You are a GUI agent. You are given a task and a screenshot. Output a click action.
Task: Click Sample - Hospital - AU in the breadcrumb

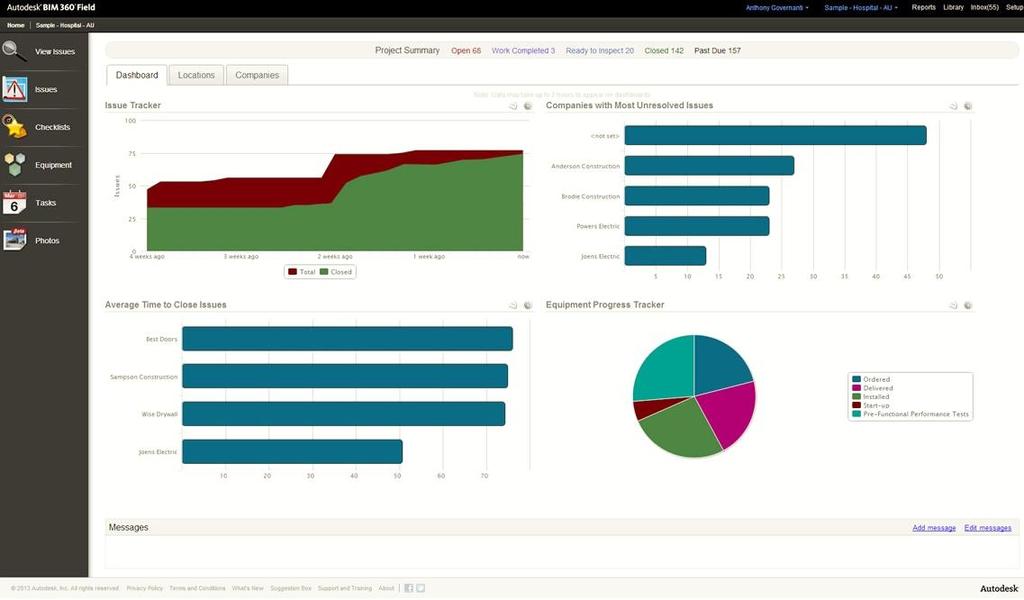point(65,25)
